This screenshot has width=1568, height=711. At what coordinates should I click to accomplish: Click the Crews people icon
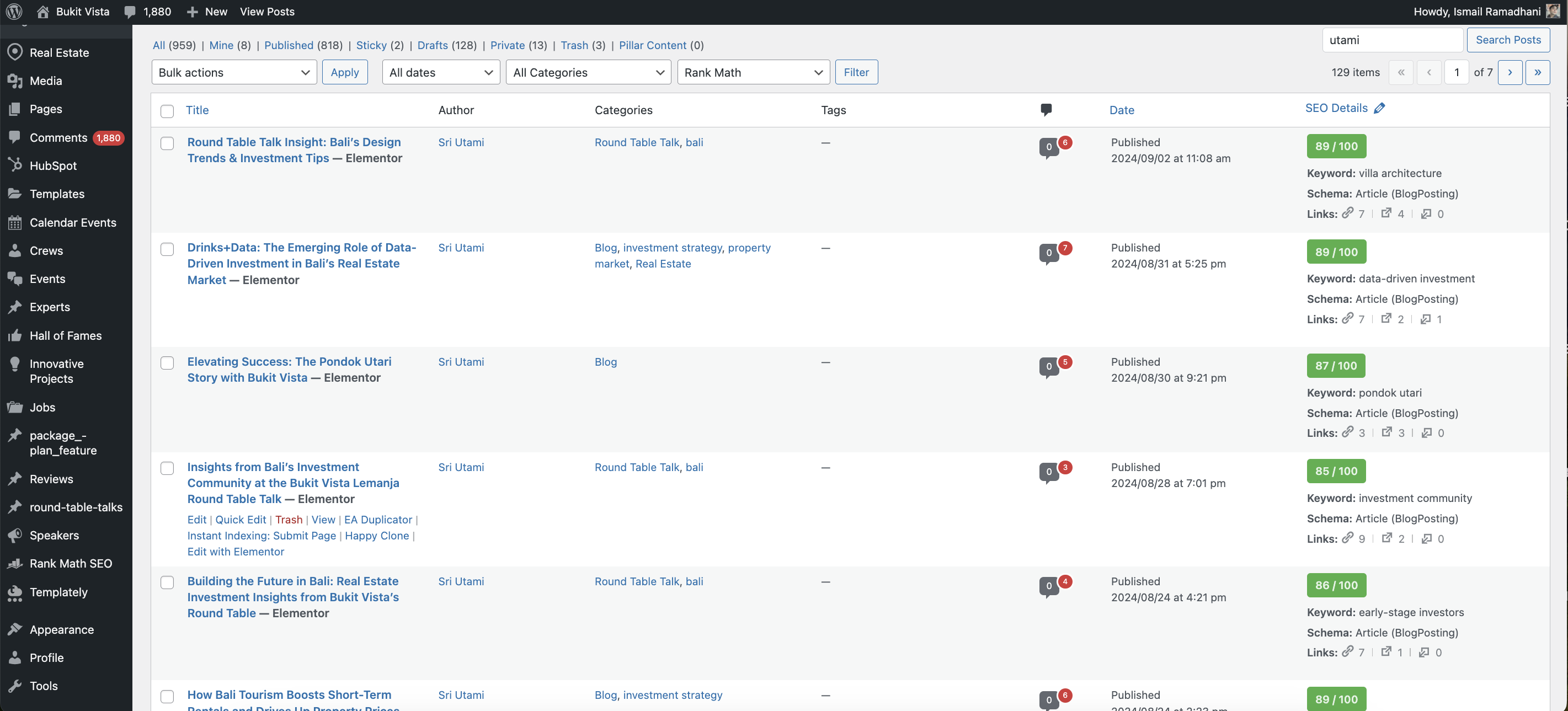15,250
